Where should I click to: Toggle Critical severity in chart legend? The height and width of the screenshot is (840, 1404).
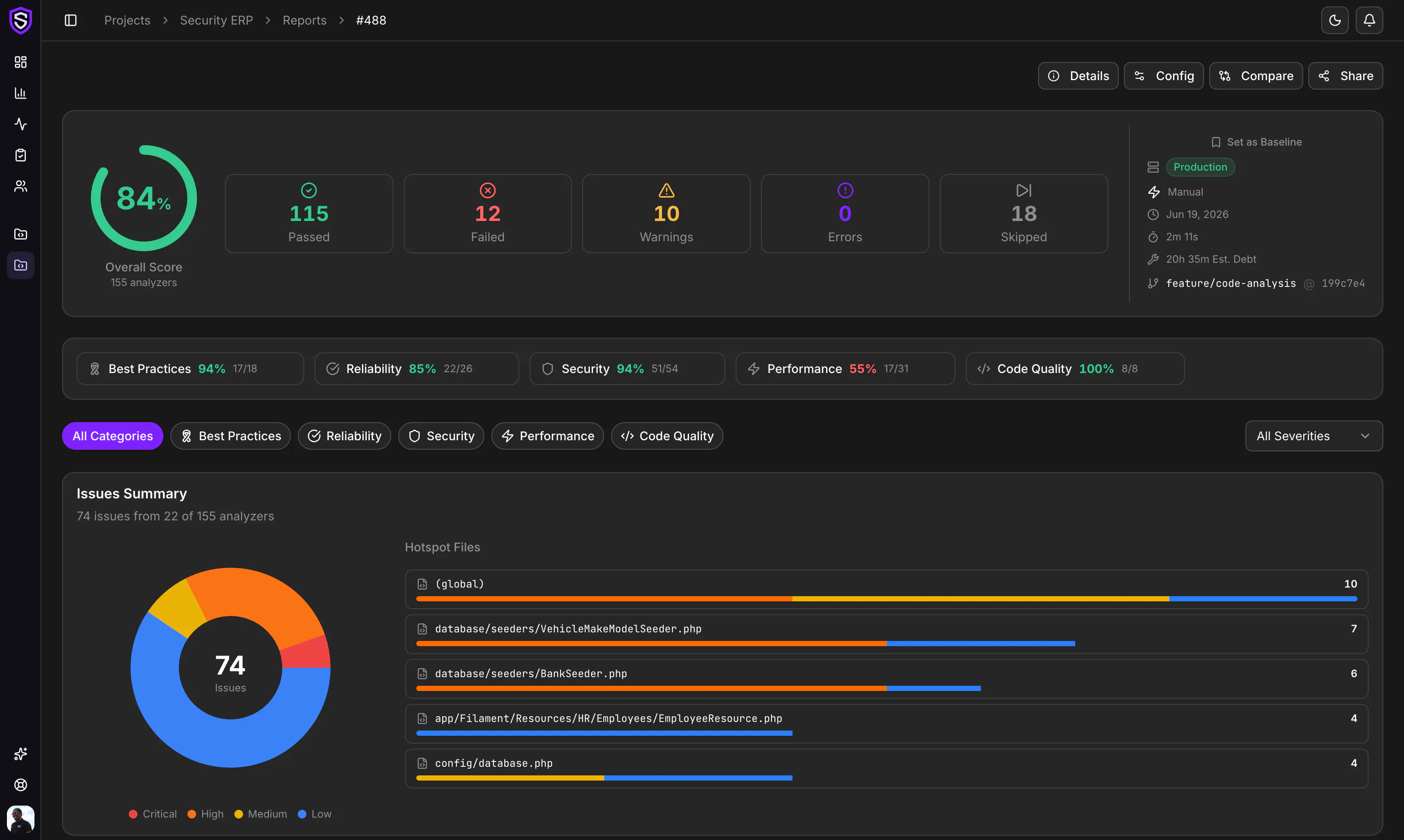pos(153,814)
